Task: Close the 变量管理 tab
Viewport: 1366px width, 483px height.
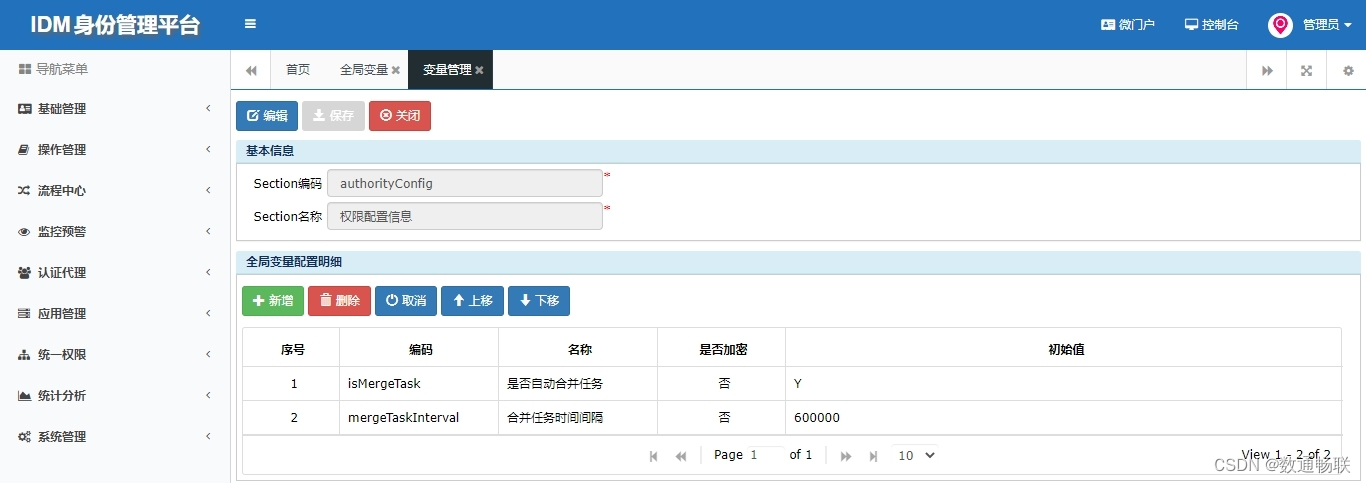Action: pyautogui.click(x=479, y=70)
